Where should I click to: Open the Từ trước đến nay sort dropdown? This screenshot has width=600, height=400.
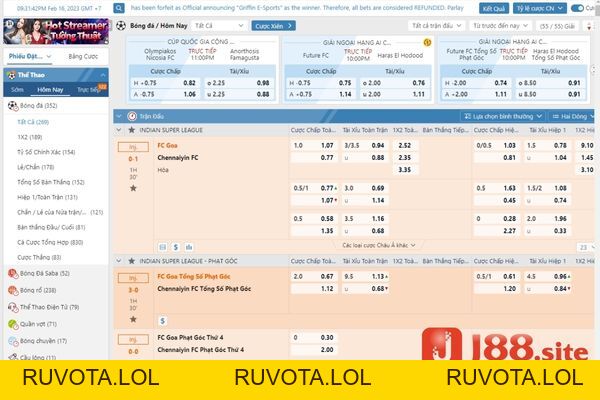501,26
